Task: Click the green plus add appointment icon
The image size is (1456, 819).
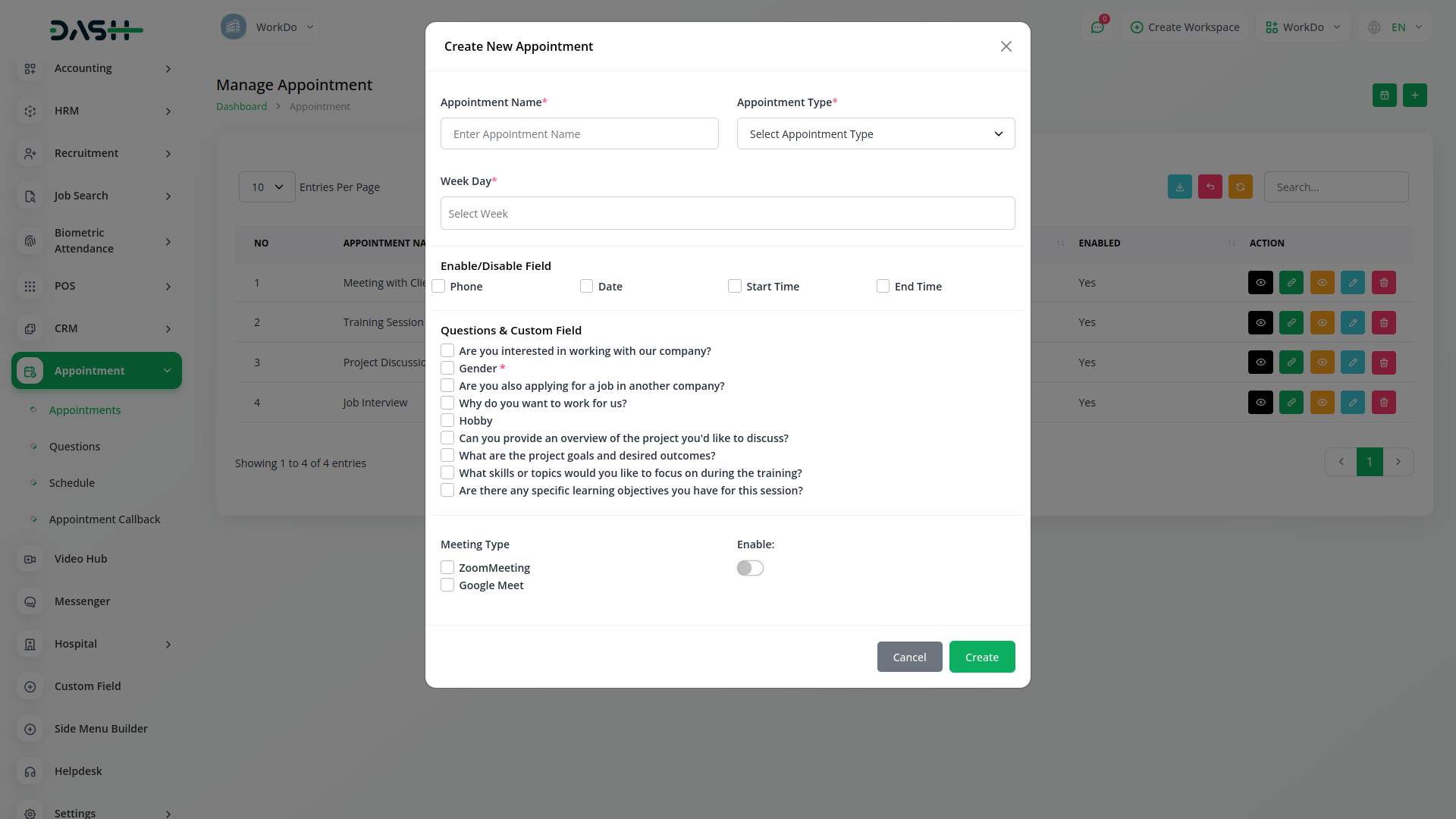Action: 1414,96
